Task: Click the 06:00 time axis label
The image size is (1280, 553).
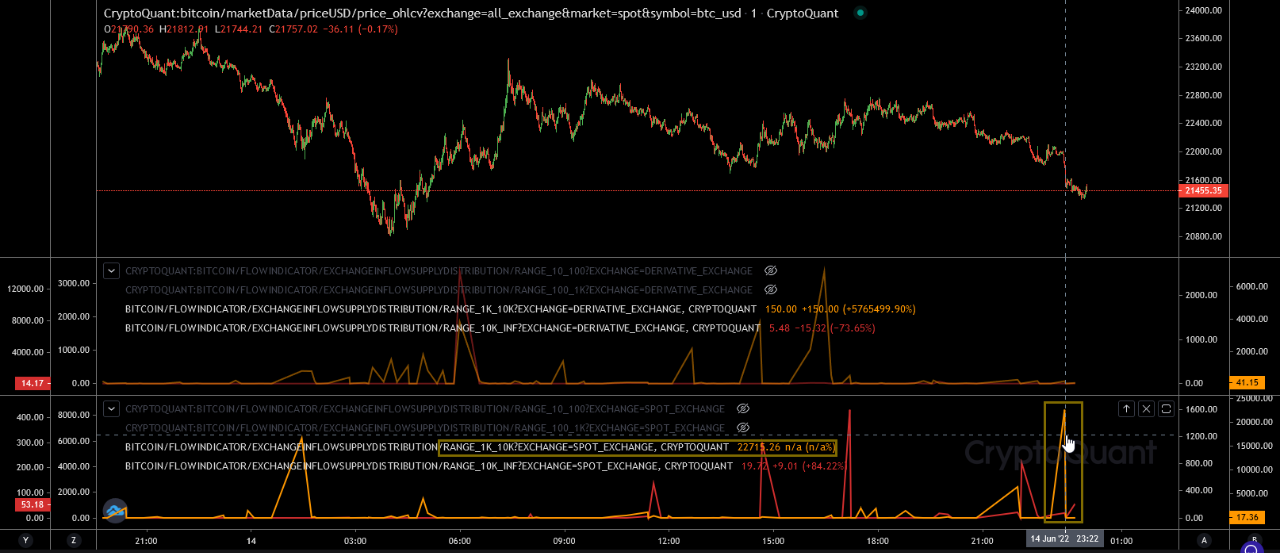Action: (x=460, y=540)
